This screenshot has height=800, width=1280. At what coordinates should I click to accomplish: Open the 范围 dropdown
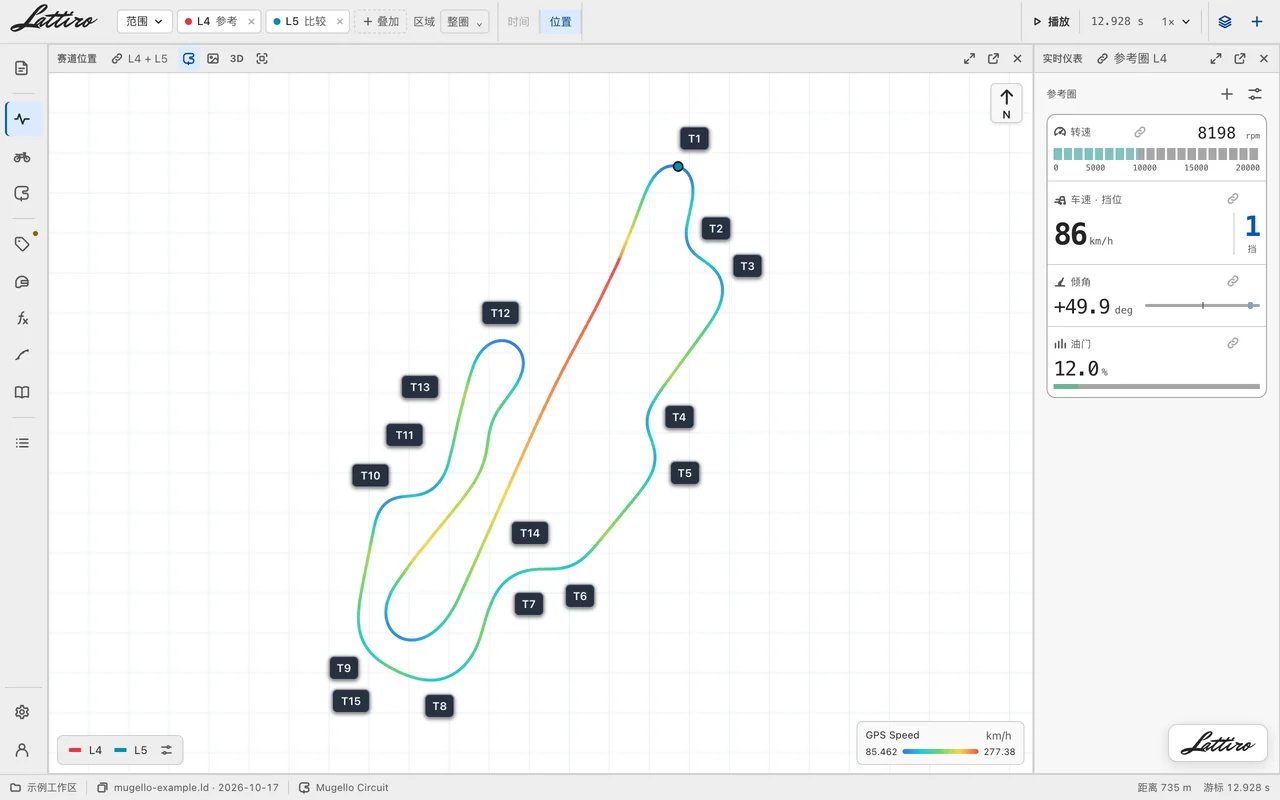tap(144, 21)
